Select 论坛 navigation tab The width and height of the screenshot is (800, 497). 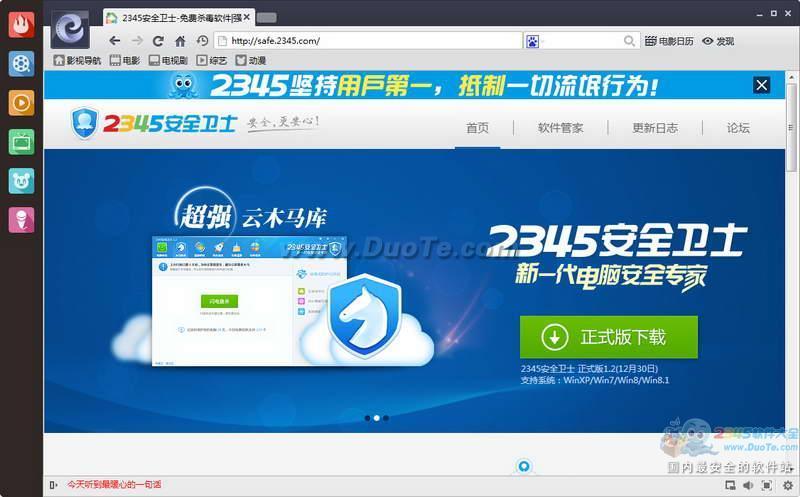[x=738, y=128]
